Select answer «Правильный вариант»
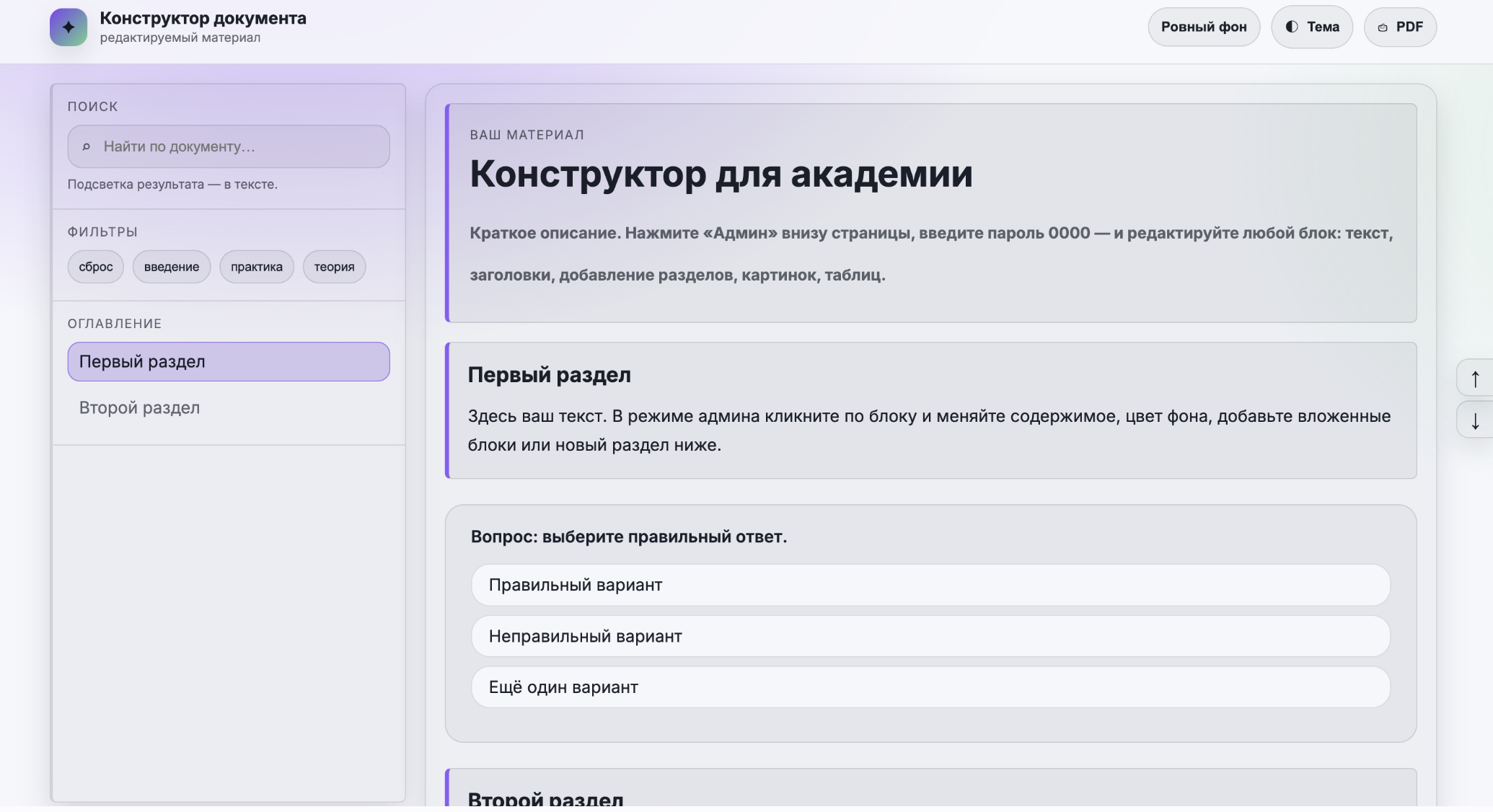This screenshot has height=812, width=1493. 930,585
